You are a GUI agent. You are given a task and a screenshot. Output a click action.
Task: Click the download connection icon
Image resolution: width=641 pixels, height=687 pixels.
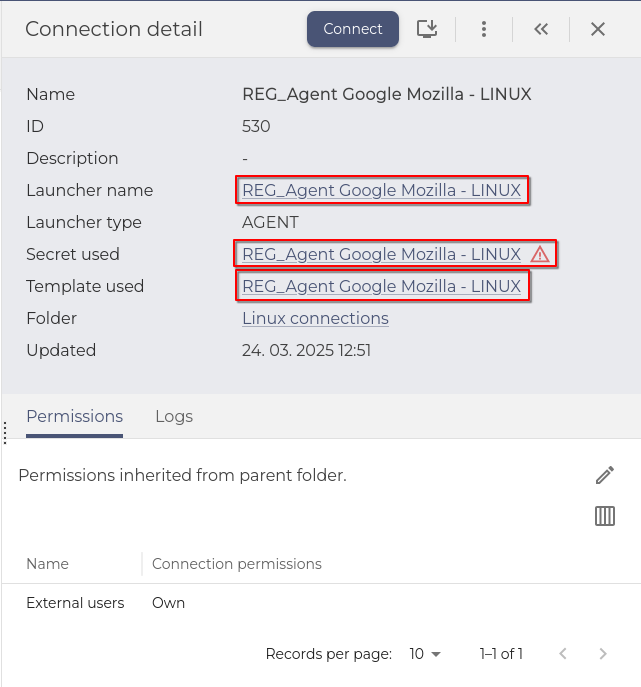pos(427,29)
